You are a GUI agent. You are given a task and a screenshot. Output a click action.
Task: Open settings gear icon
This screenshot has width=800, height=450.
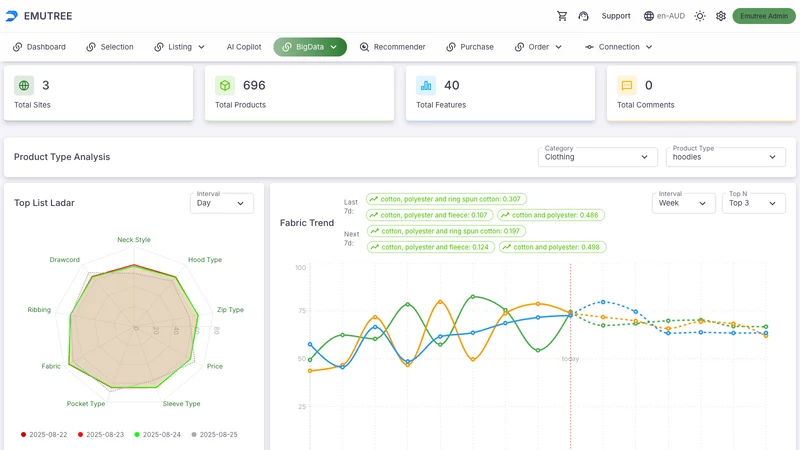(x=720, y=16)
